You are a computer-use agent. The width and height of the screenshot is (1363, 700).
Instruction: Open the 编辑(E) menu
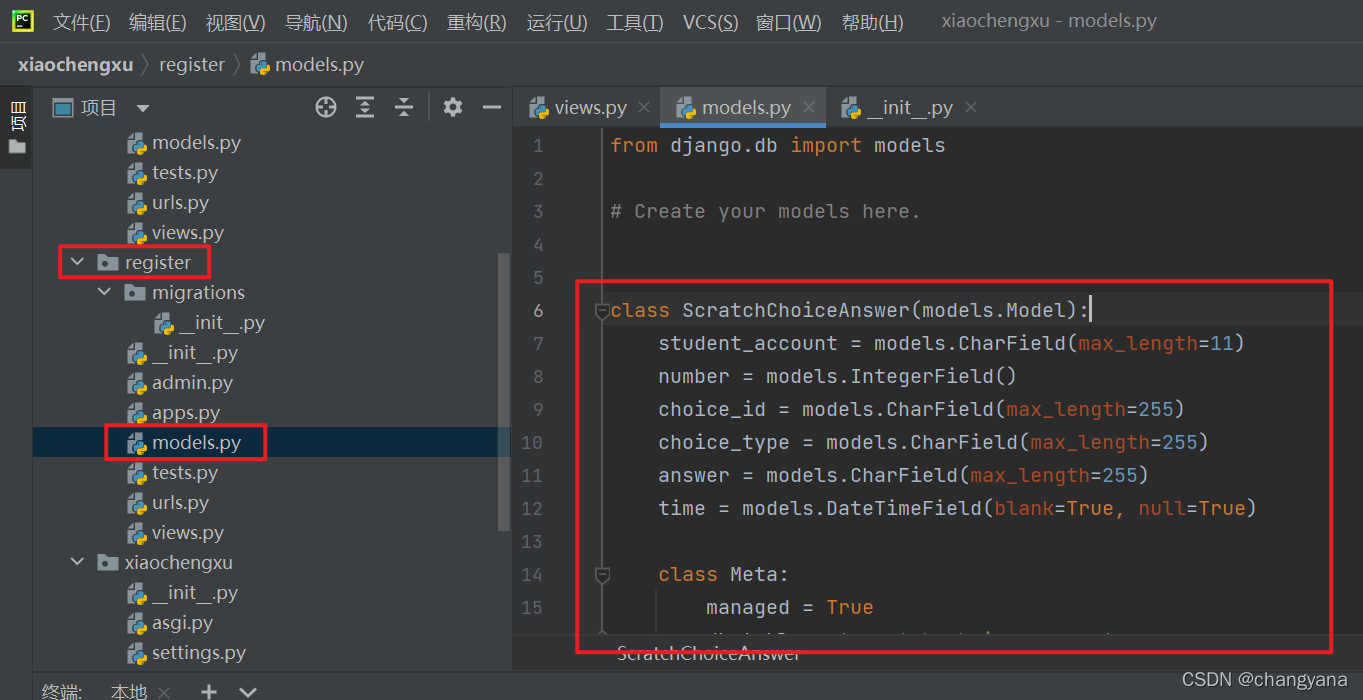pyautogui.click(x=158, y=22)
